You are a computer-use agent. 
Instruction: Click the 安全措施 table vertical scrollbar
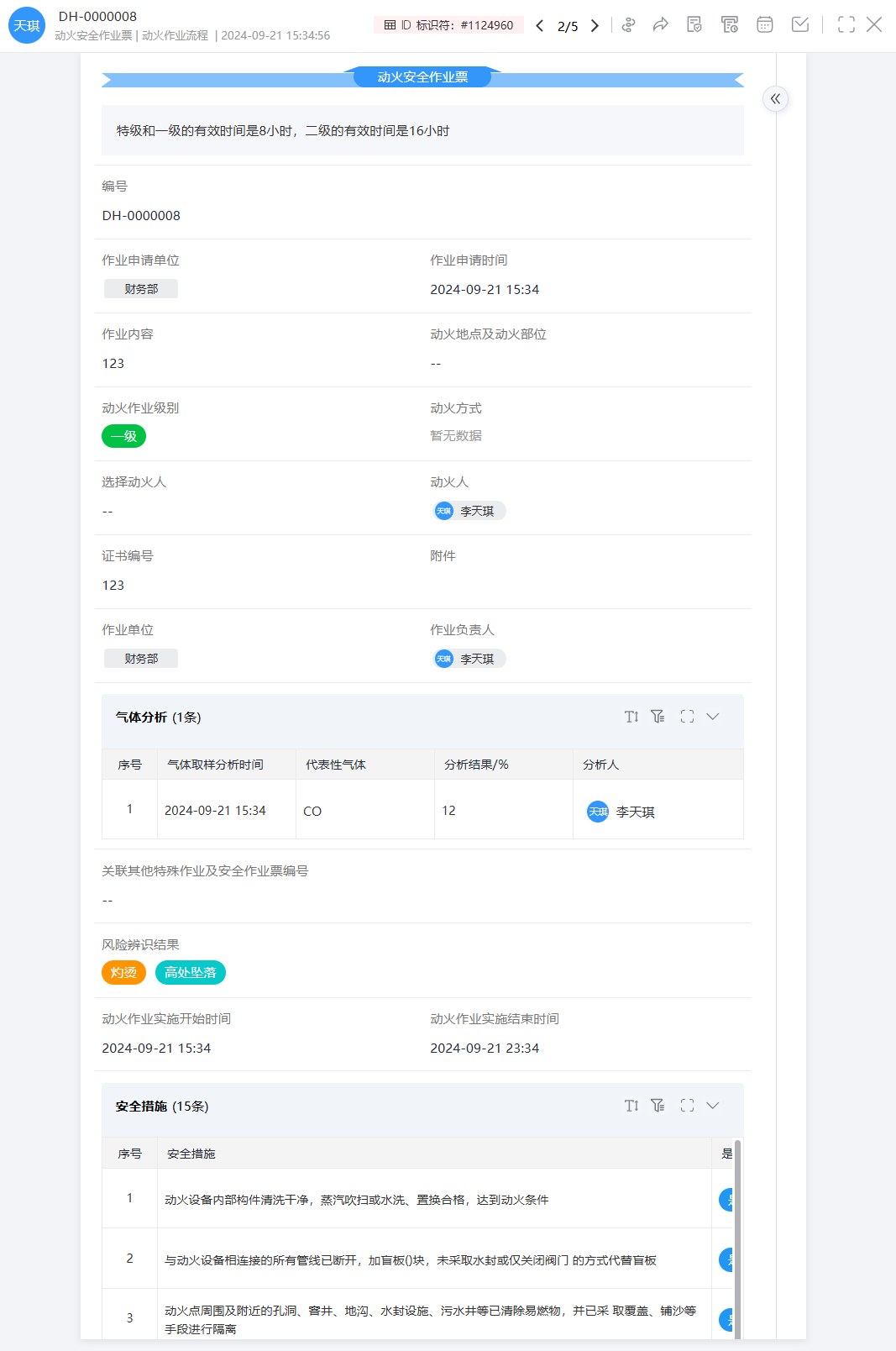point(737,1235)
